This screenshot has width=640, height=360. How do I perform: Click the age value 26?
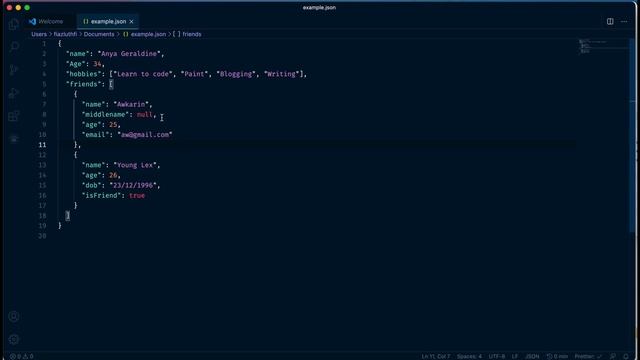pos(113,175)
